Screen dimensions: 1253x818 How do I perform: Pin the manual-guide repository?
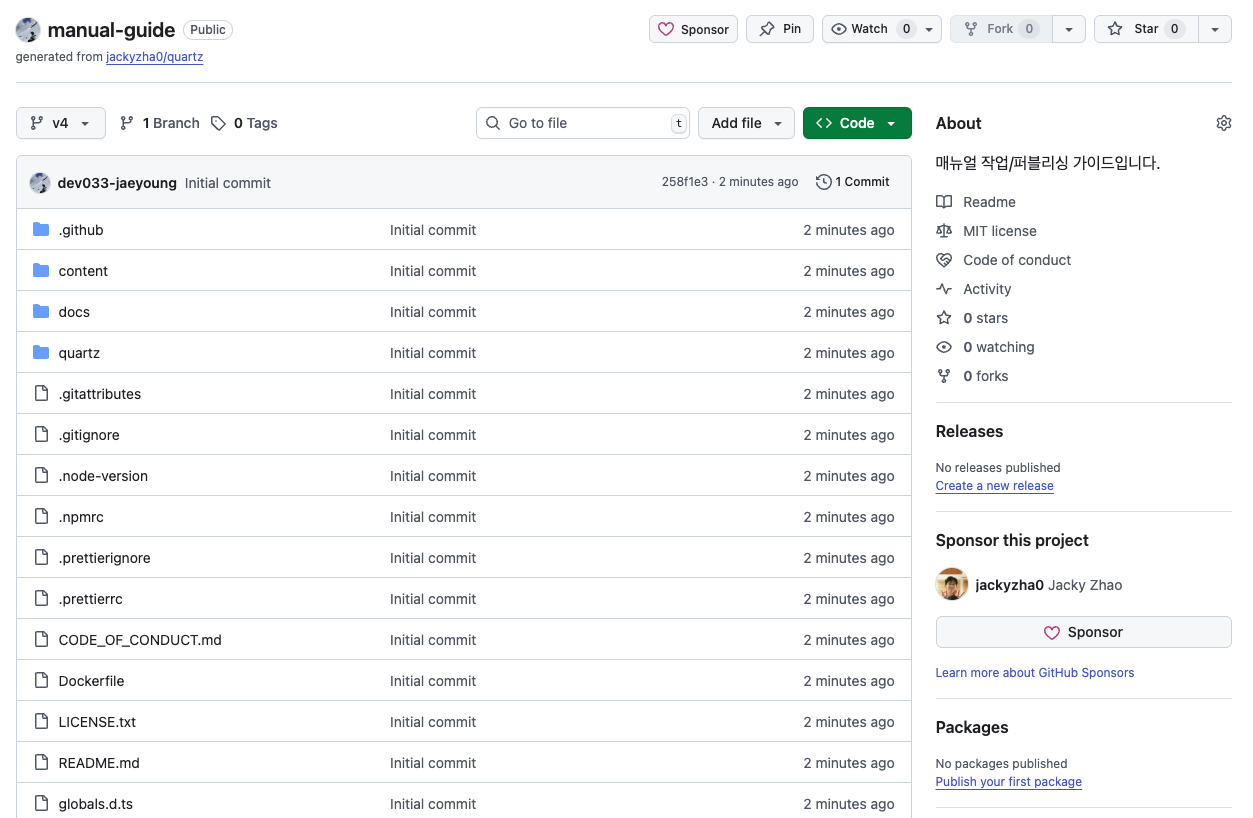[x=780, y=29]
